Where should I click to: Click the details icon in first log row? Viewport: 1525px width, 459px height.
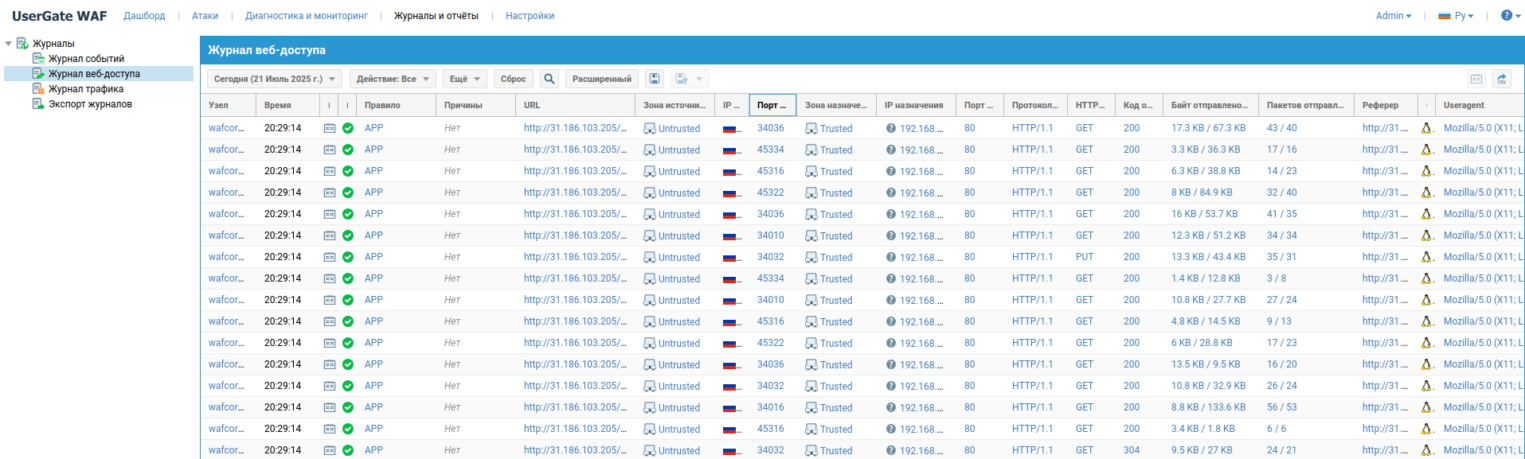coord(329,128)
